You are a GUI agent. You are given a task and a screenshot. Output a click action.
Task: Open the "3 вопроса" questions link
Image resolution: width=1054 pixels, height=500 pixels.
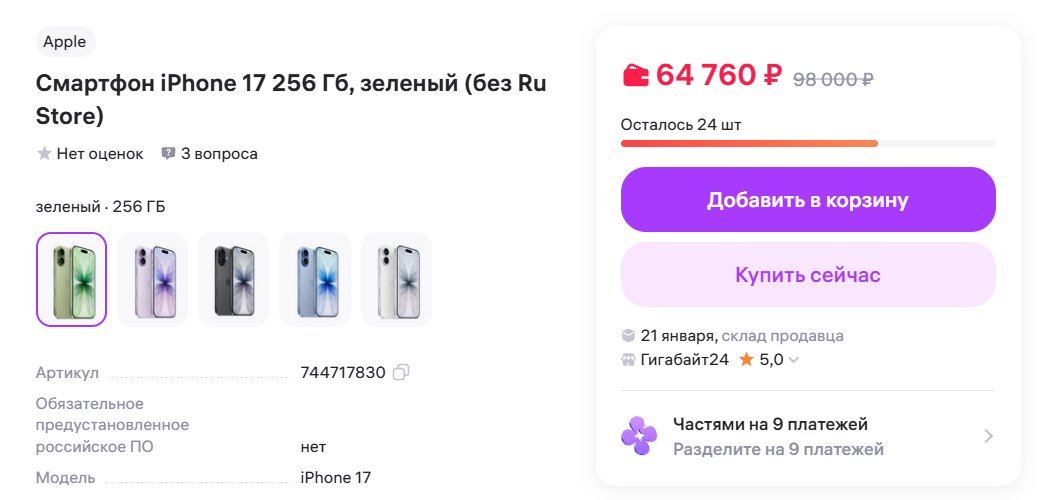click(x=219, y=154)
